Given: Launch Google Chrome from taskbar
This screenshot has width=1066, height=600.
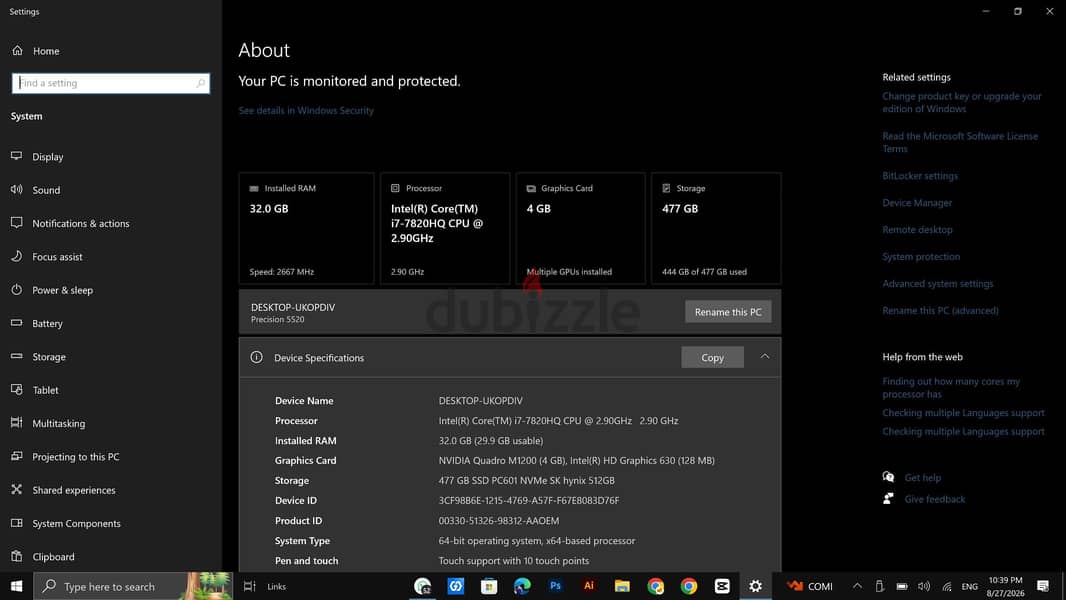Looking at the screenshot, I should click(689, 586).
